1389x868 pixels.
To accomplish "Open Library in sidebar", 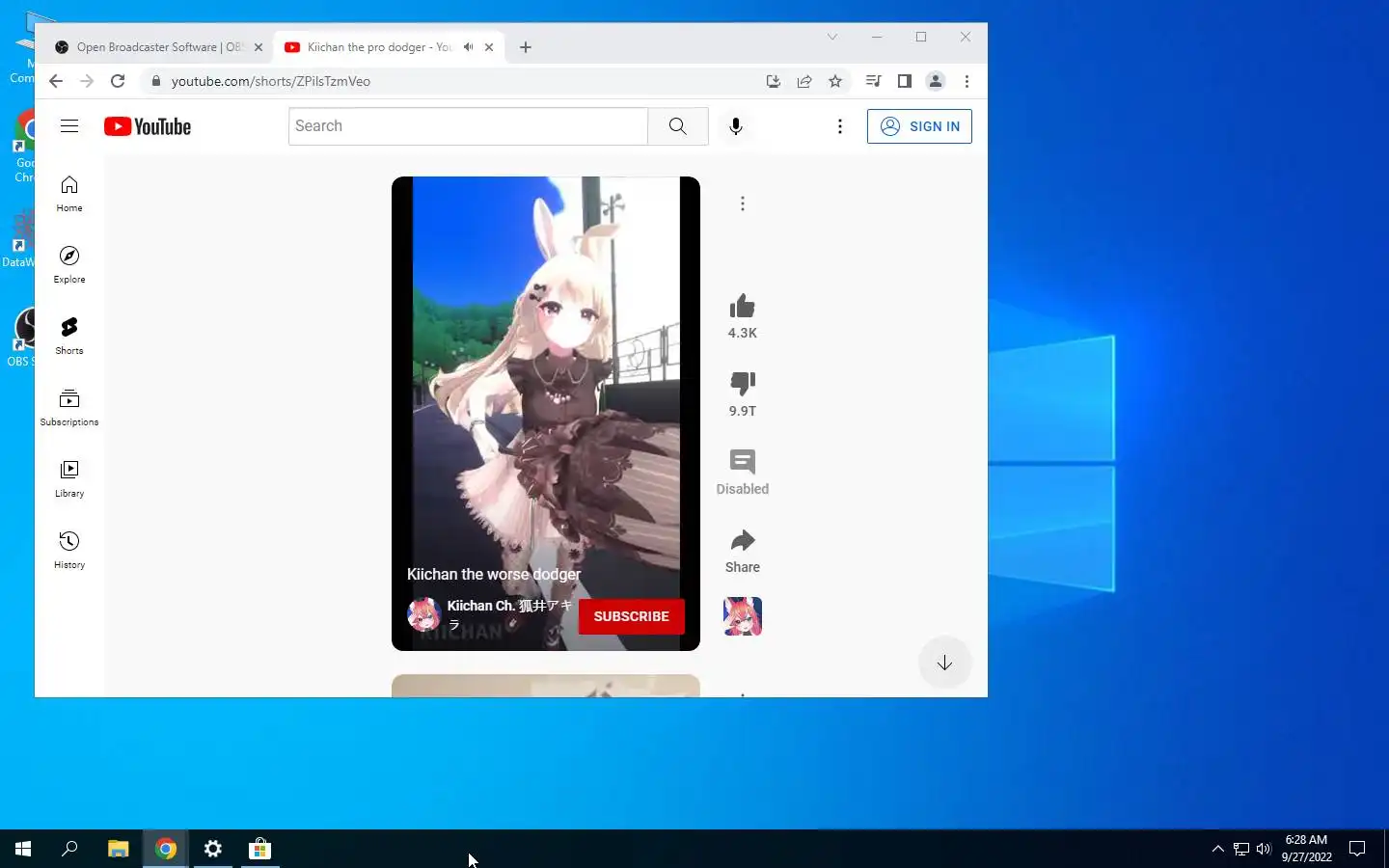I will tap(69, 478).
